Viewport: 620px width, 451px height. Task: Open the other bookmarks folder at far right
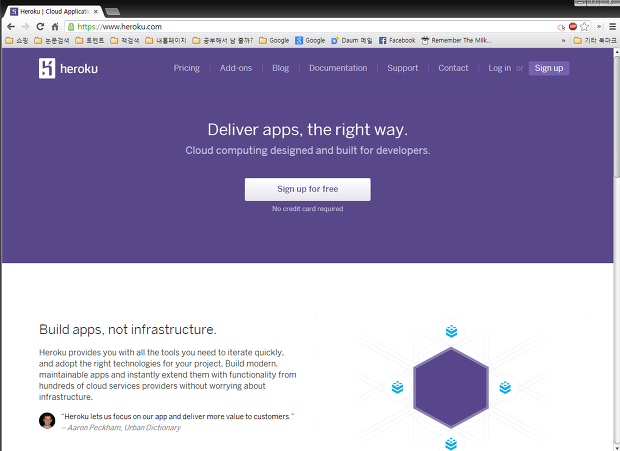595,40
